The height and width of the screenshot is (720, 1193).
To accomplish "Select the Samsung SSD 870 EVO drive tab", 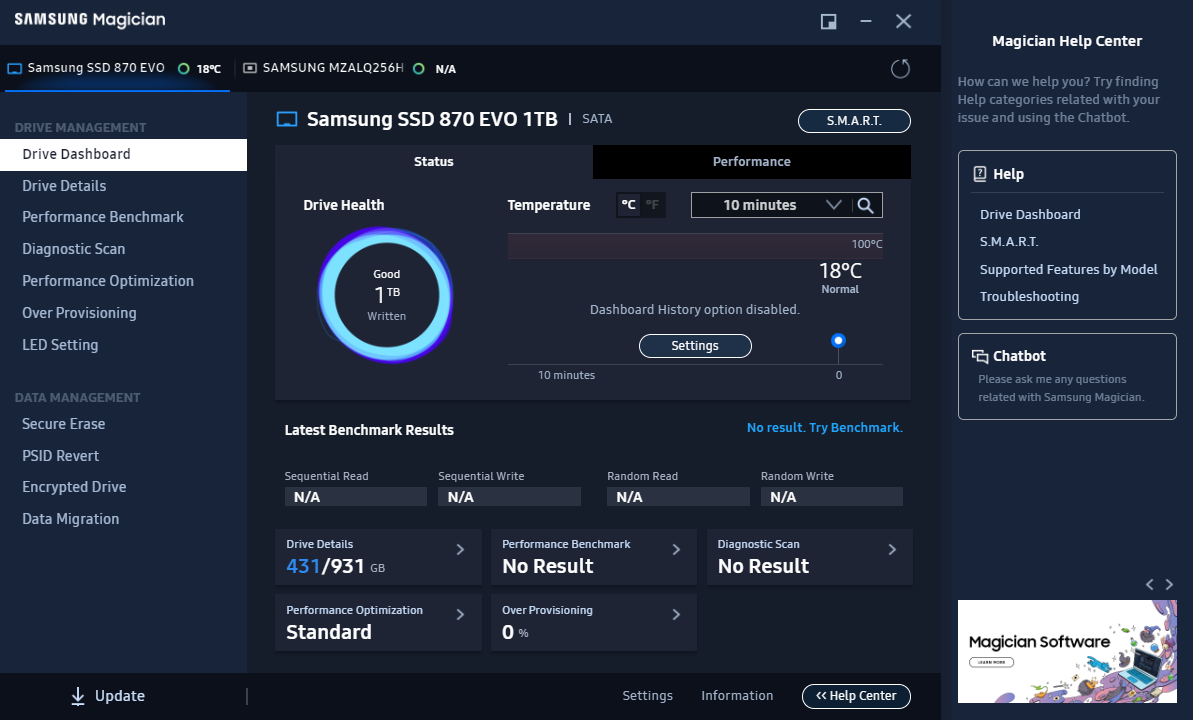I will coord(117,68).
